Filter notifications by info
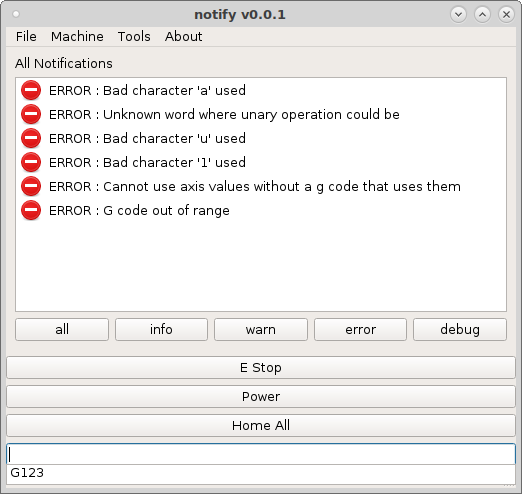This screenshot has height=494, width=522. point(161,329)
